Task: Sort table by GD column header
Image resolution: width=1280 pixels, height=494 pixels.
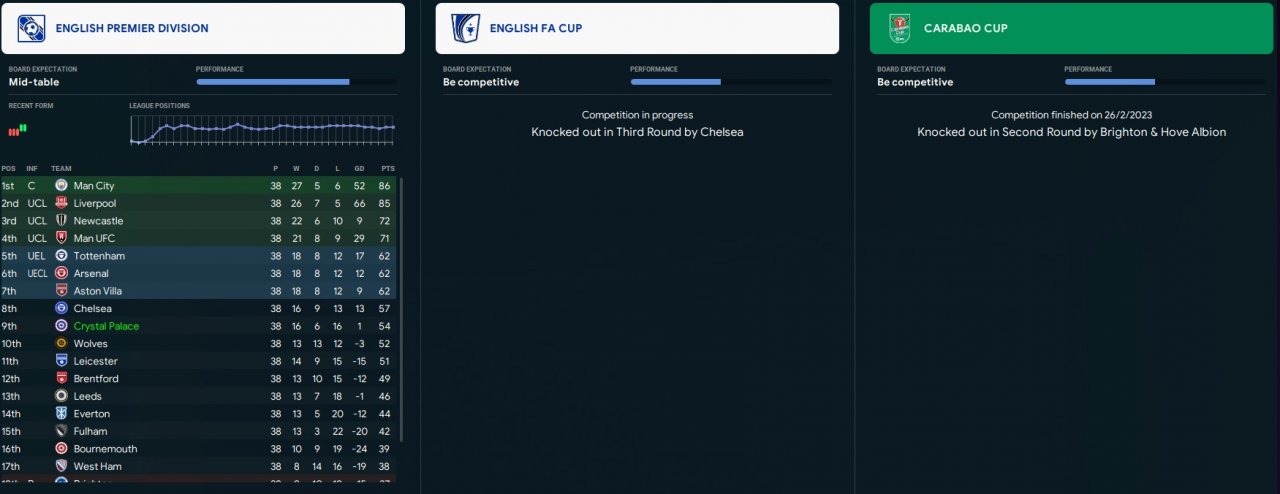Action: pyautogui.click(x=359, y=168)
